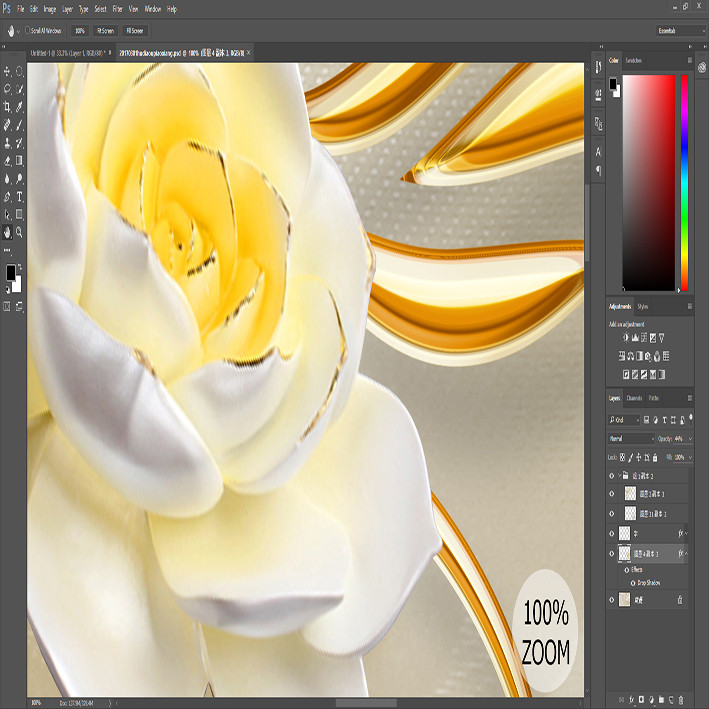Viewport: 709px width, 709px height.
Task: Hide the bottom background layer visibility eye
Action: click(612, 600)
